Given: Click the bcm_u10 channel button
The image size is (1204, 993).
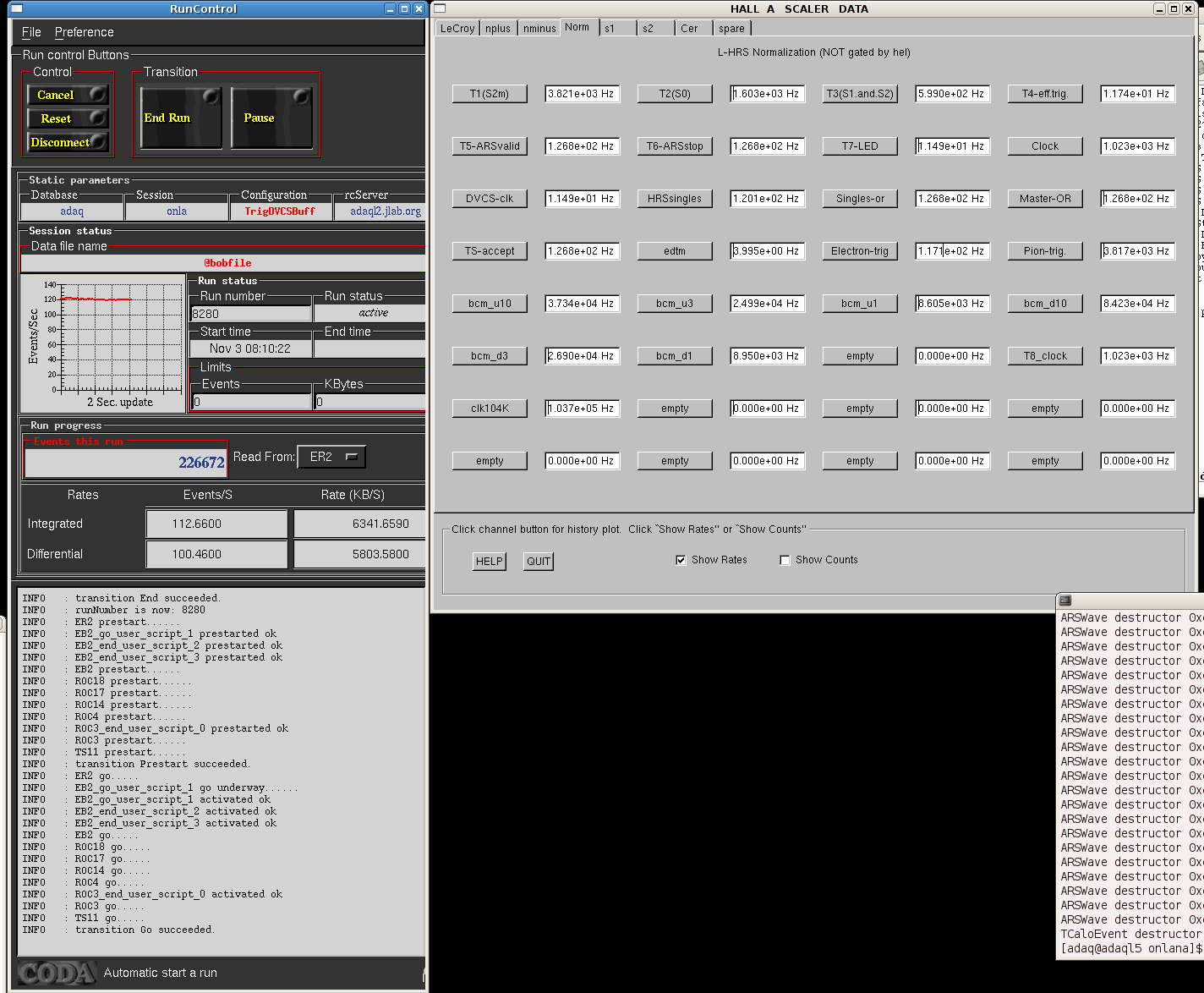Looking at the screenshot, I should 490,304.
